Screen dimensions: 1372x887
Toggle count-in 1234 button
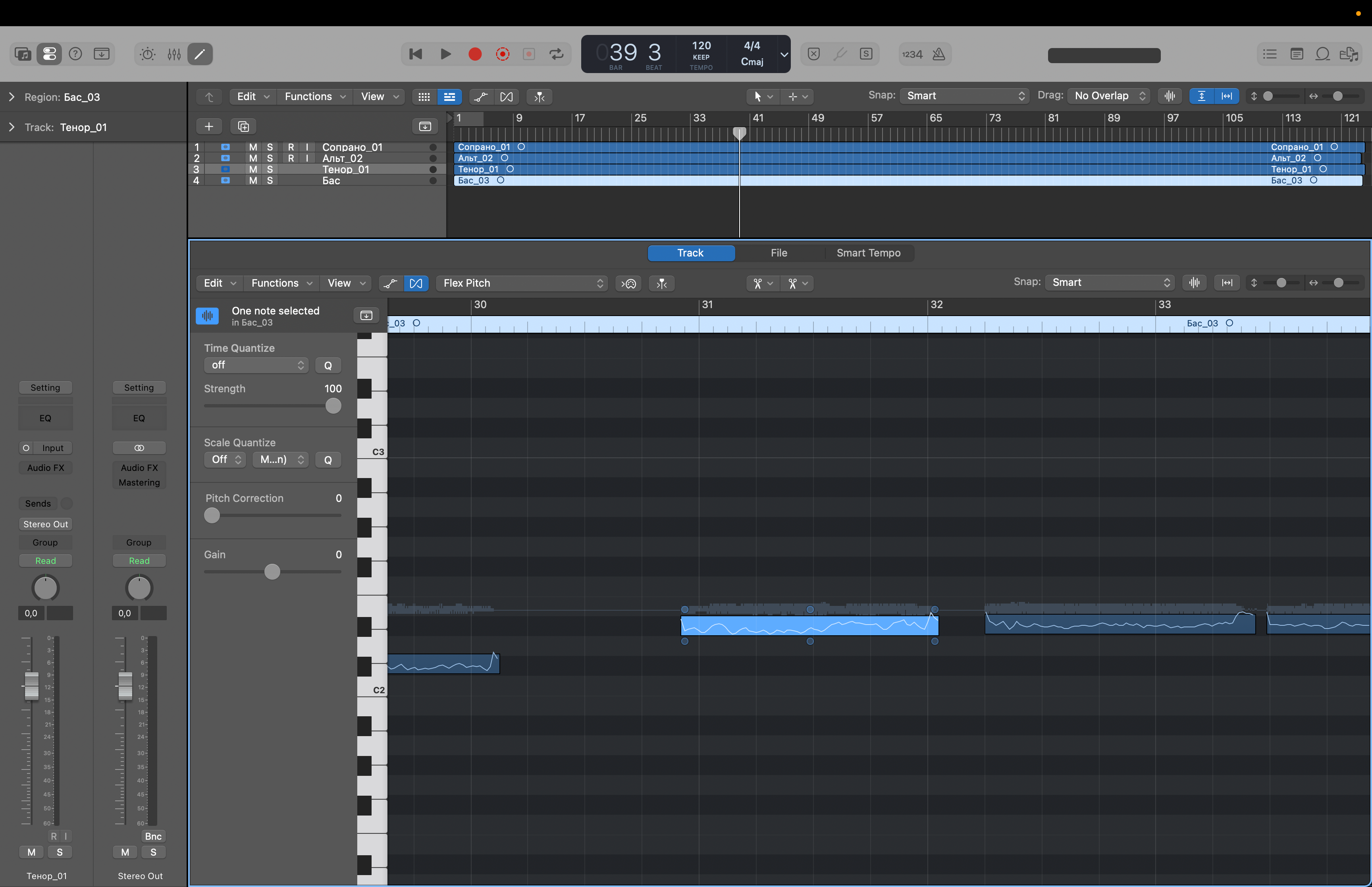(x=912, y=54)
